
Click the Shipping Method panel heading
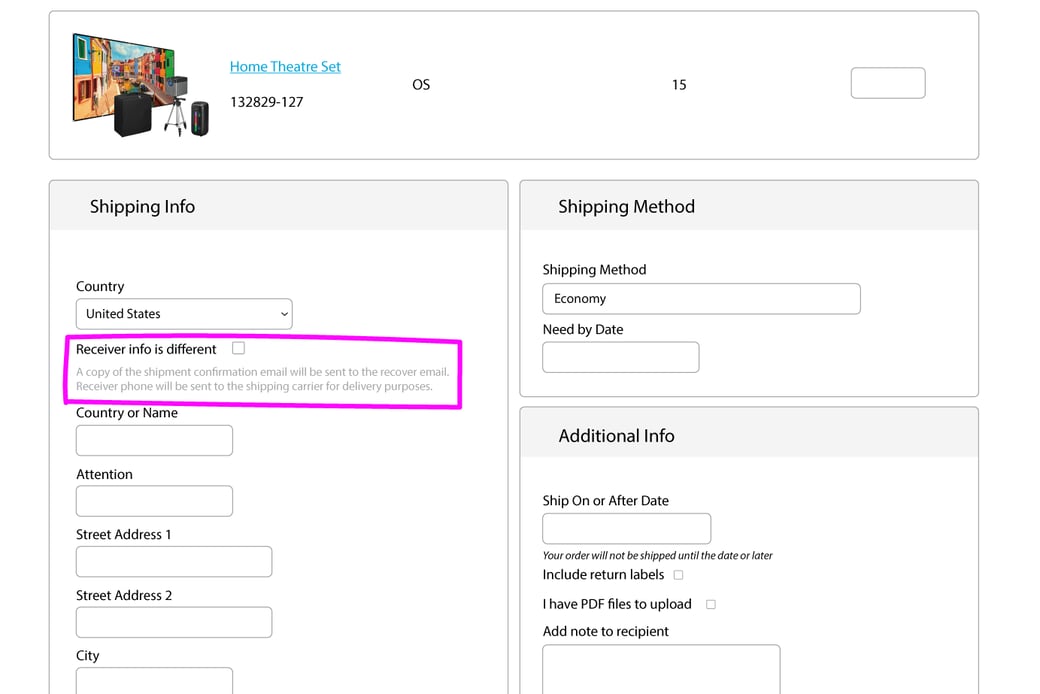tap(627, 206)
